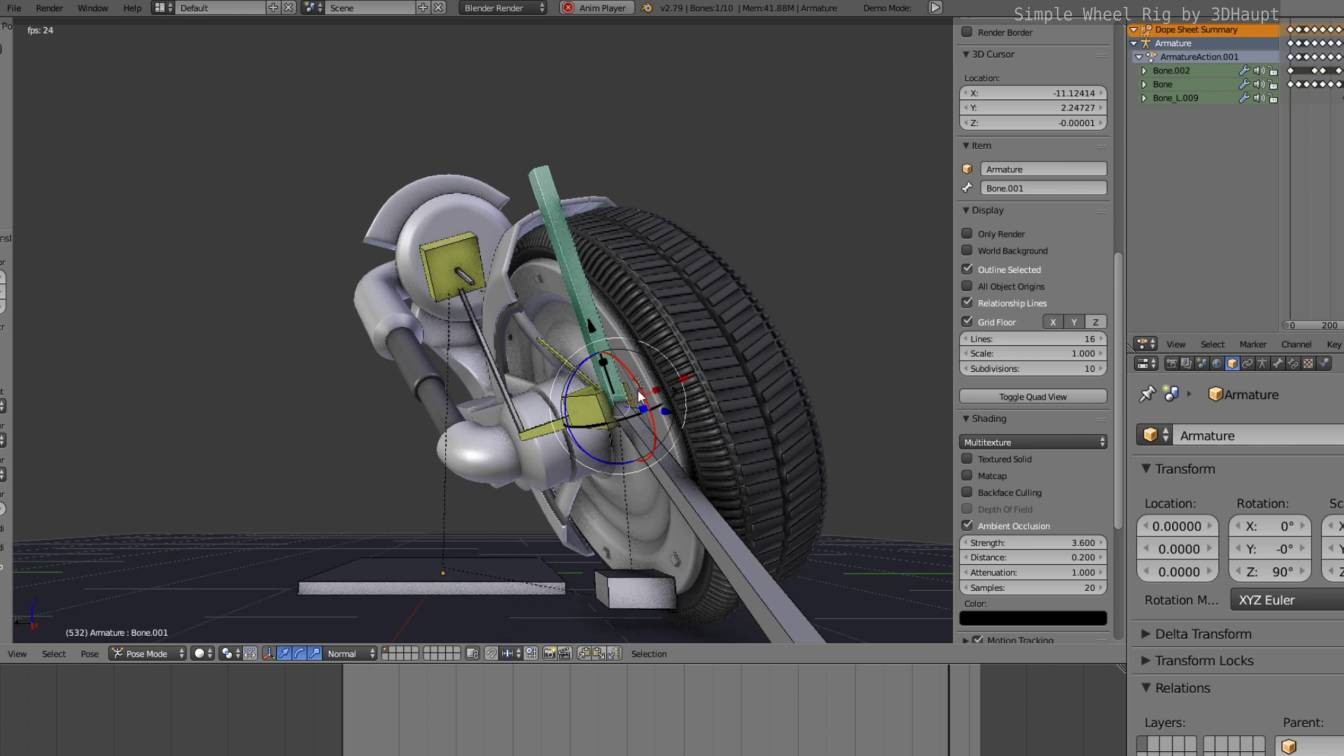Enable the Textured Solid shading checkbox

(x=967, y=459)
